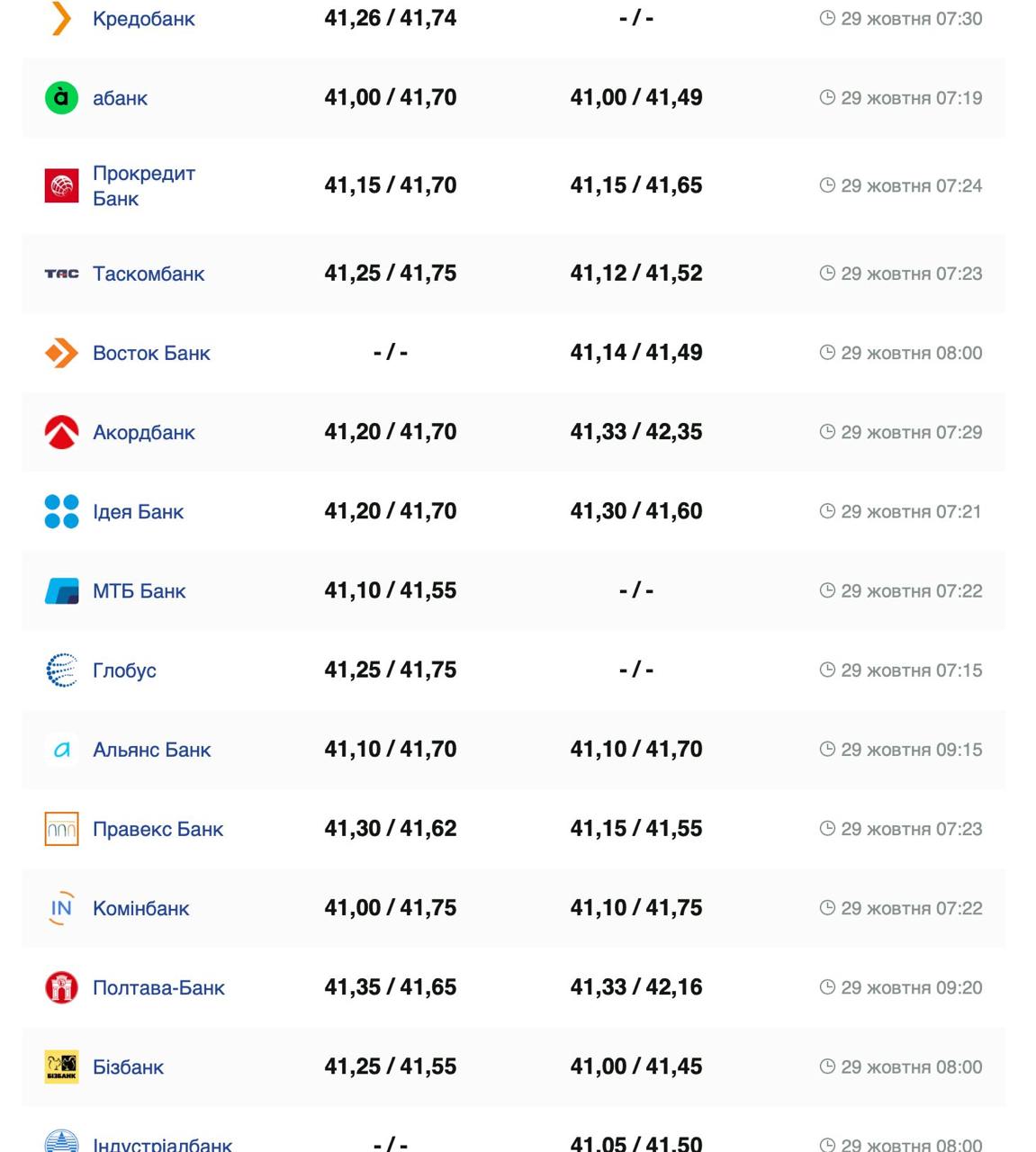Click the yellow Бізбанк logo
Screen dimensions: 1036x1152
(61, 1066)
